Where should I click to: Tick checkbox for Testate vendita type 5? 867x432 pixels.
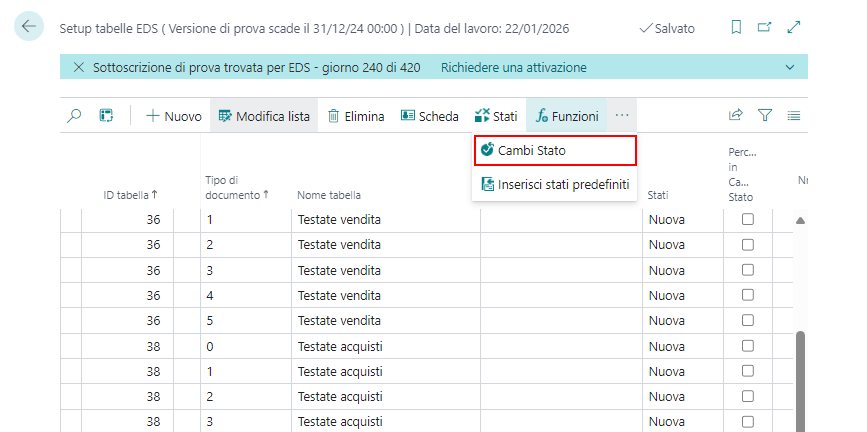(x=748, y=320)
